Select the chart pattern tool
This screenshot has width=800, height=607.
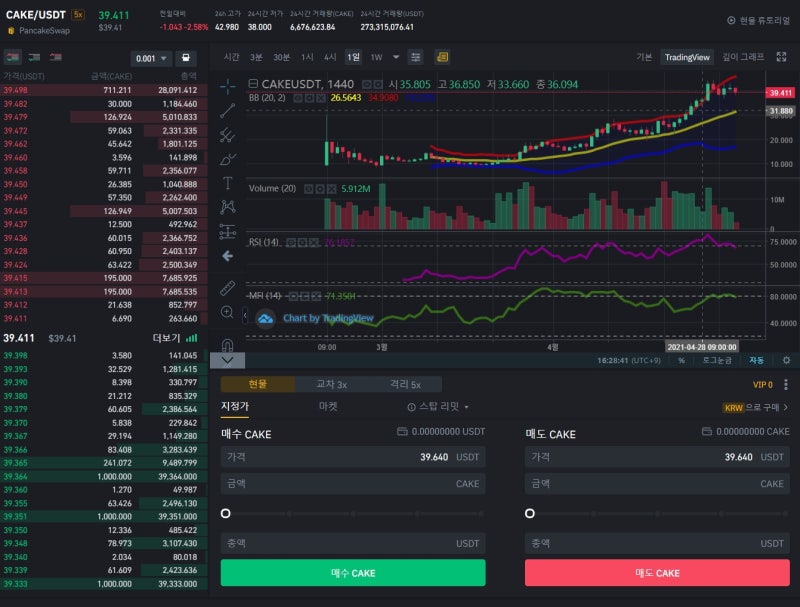click(228, 207)
